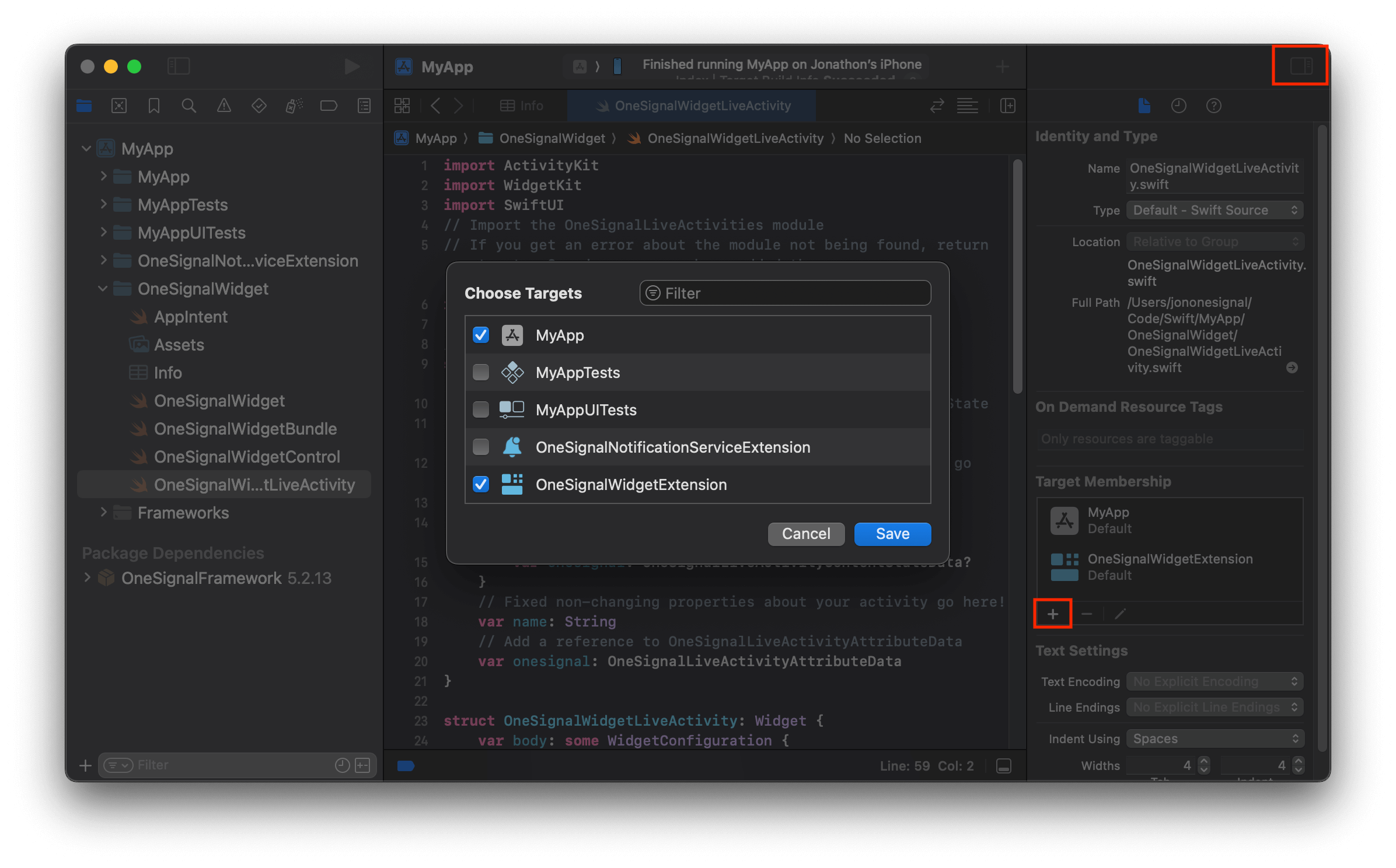Collapse the OneSignalWidget folder
The height and width of the screenshot is (868, 1396).
103,288
